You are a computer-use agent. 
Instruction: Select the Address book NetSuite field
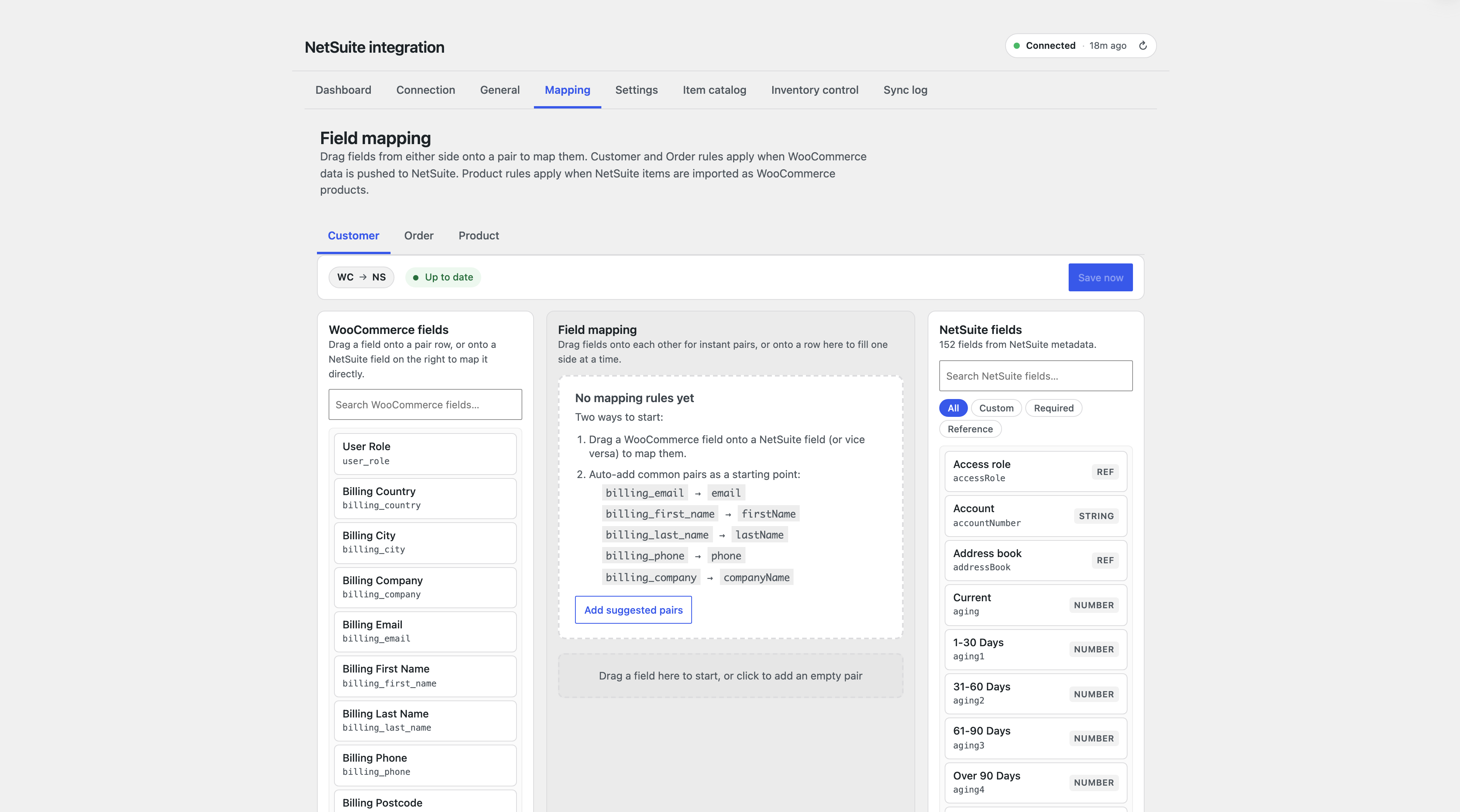1035,560
